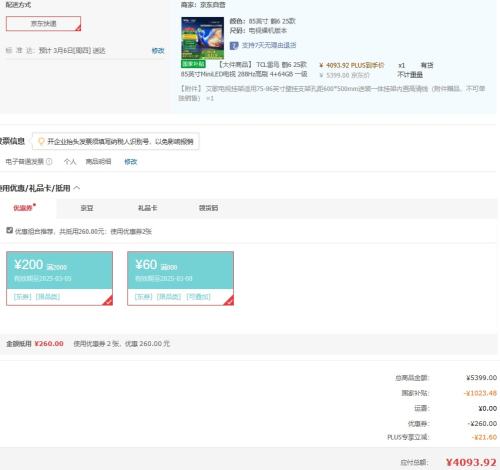Viewport: 500px width, 470px height.
Task: Switch to the 优惠券 tab
Action: 24,208
